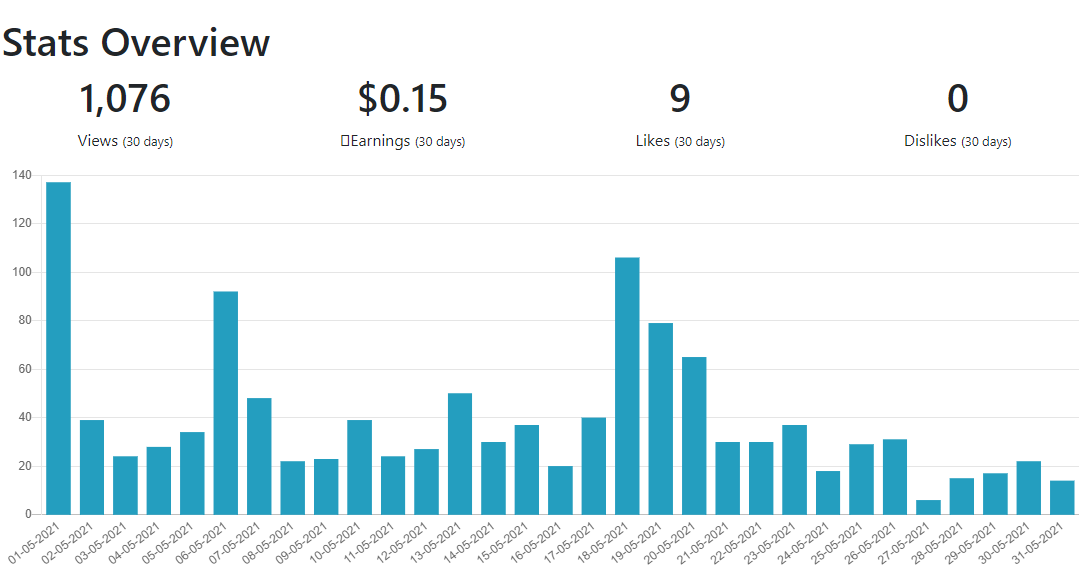The height and width of the screenshot is (584, 1088).
Task: Click the Views (30 days) label
Action: tap(125, 141)
